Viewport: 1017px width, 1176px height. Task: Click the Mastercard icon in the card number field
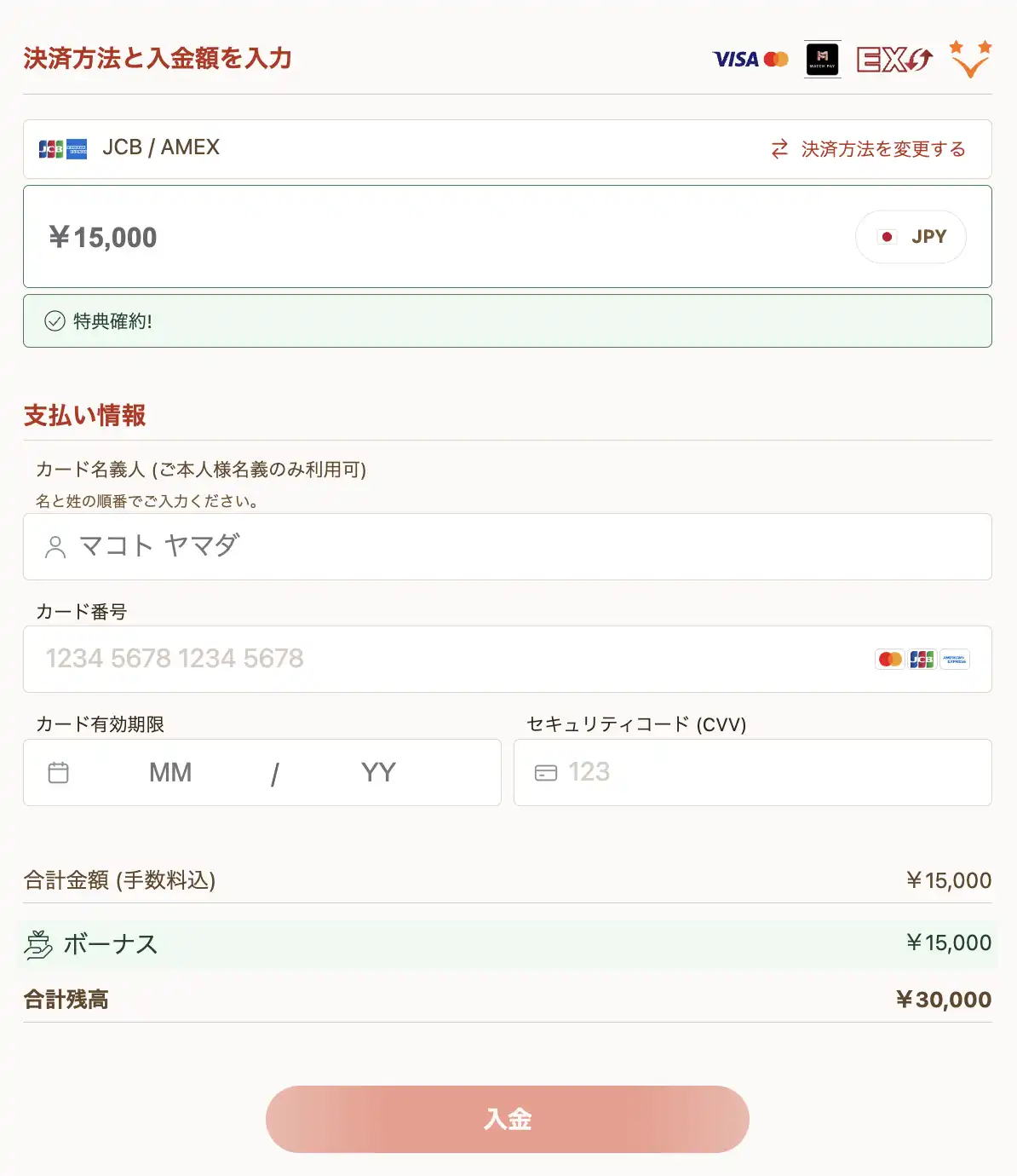(x=890, y=659)
